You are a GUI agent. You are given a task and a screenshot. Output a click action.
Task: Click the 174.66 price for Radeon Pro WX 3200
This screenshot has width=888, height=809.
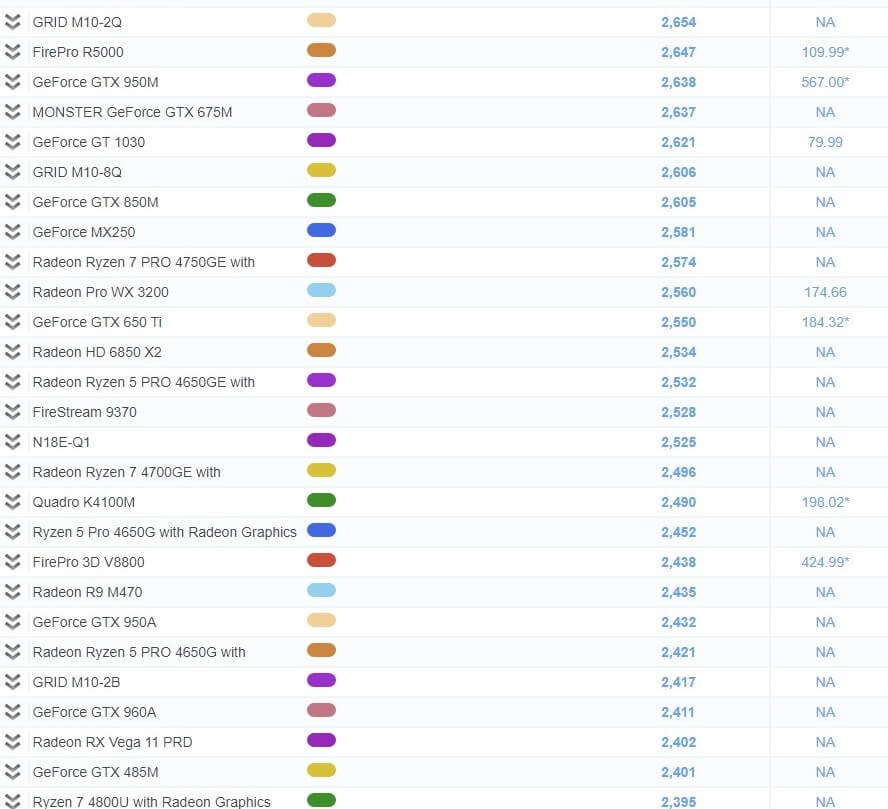(825, 292)
